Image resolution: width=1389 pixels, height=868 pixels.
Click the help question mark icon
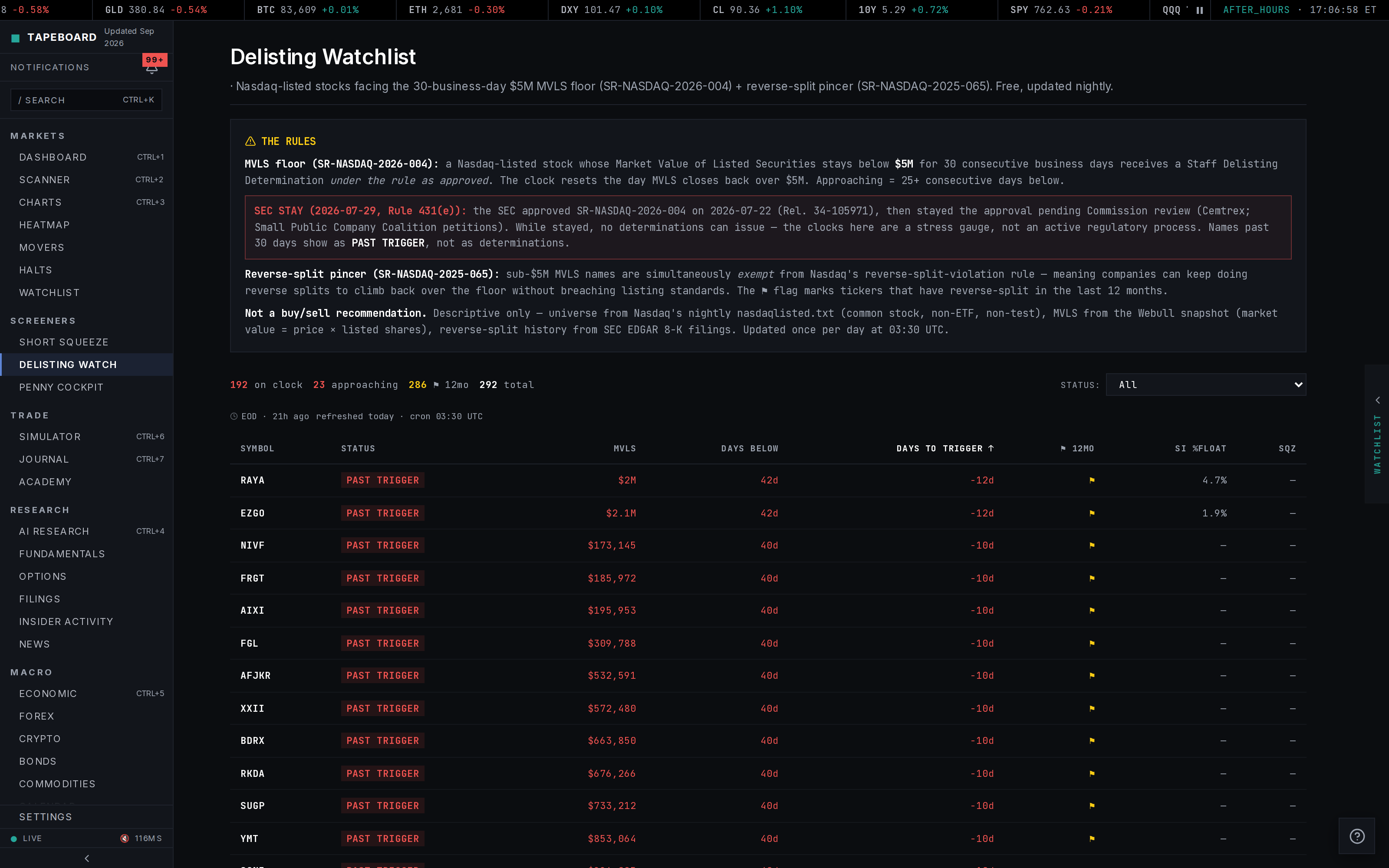coord(1357,836)
